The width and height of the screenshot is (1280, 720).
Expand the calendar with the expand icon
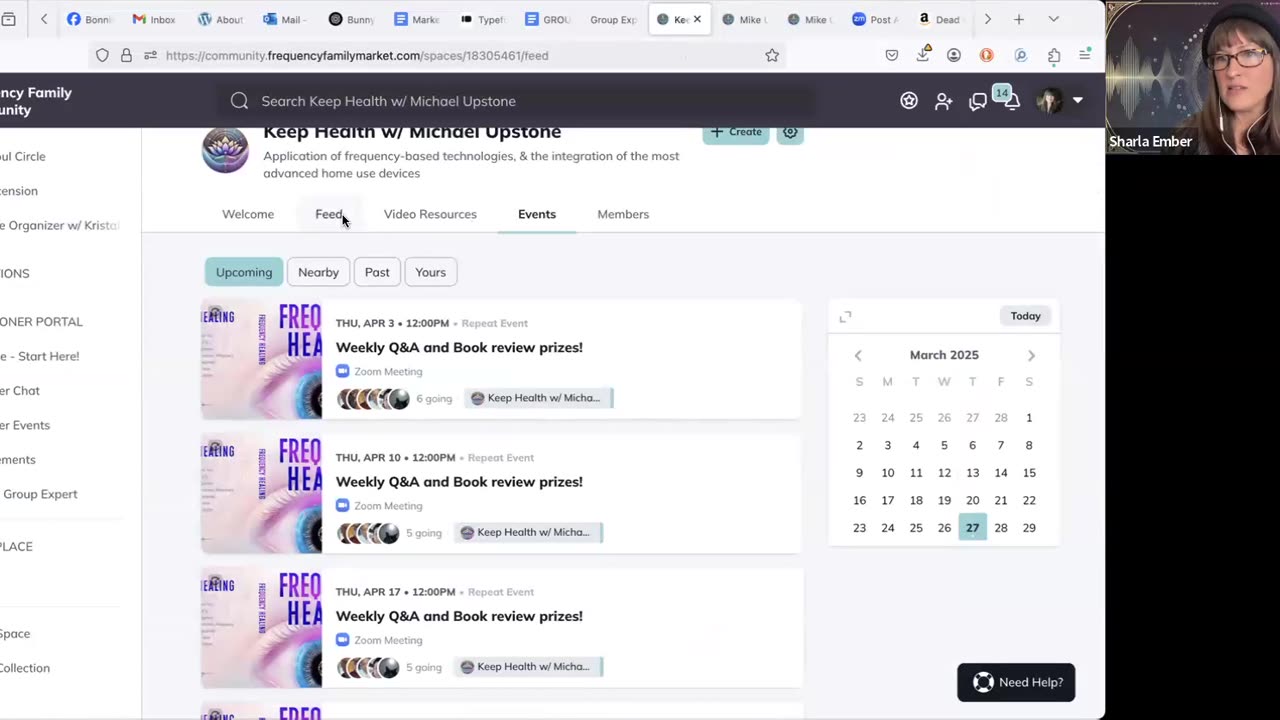coord(845,317)
